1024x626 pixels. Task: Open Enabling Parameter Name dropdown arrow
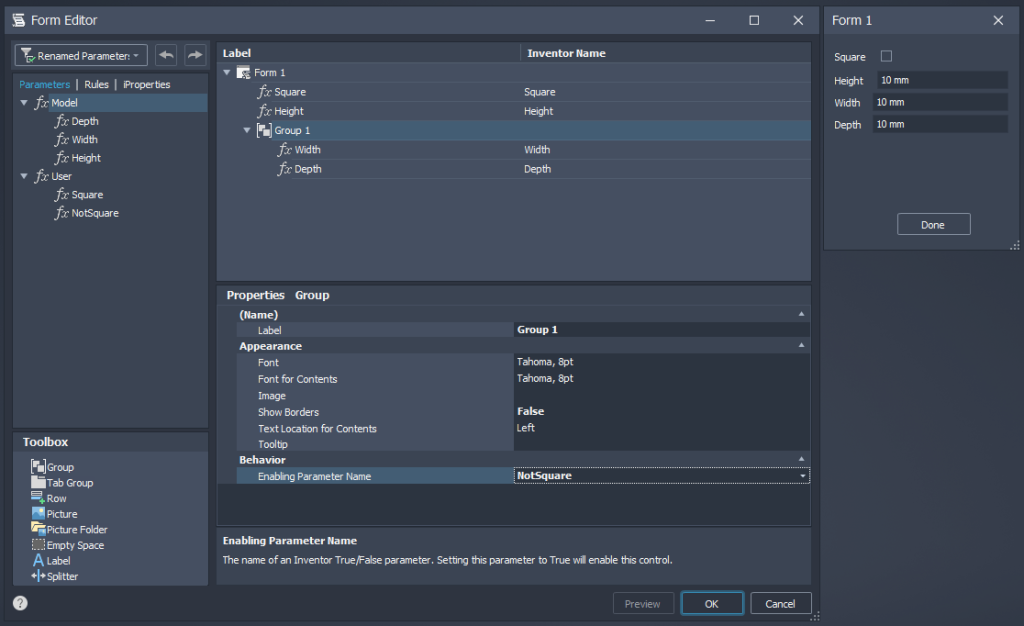(x=803, y=477)
